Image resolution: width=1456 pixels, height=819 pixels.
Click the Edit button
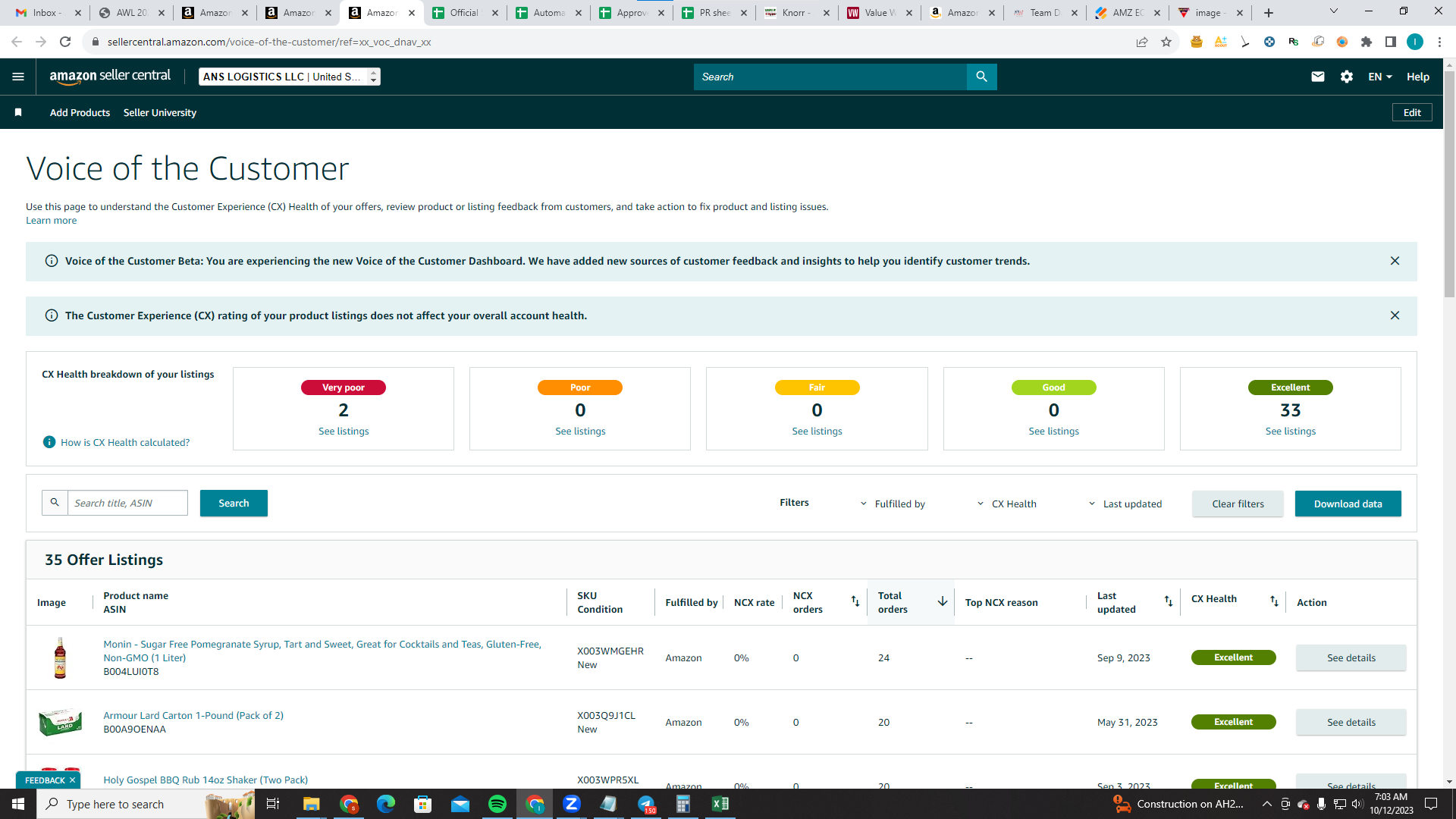1412,112
